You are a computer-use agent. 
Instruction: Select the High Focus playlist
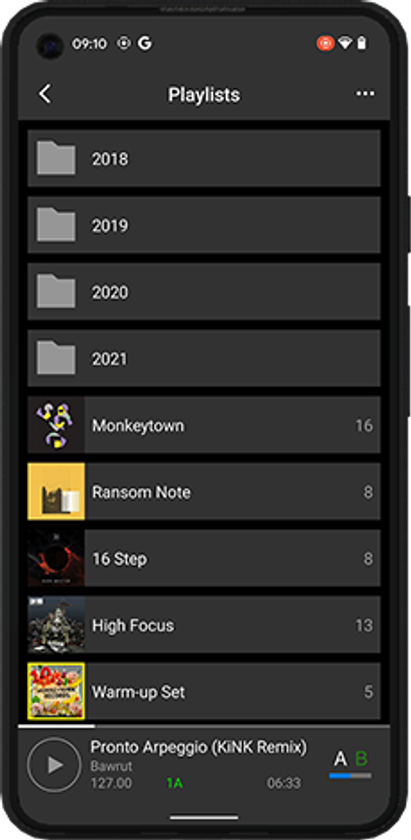204,624
